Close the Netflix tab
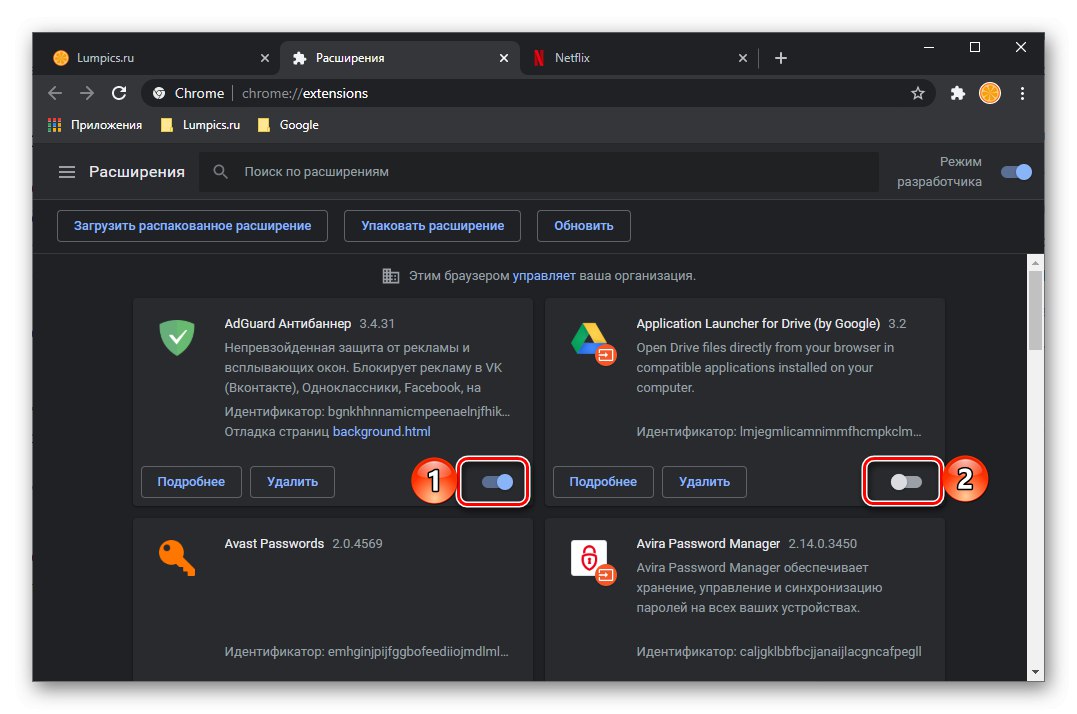This screenshot has height=714, width=1077. coord(742,58)
